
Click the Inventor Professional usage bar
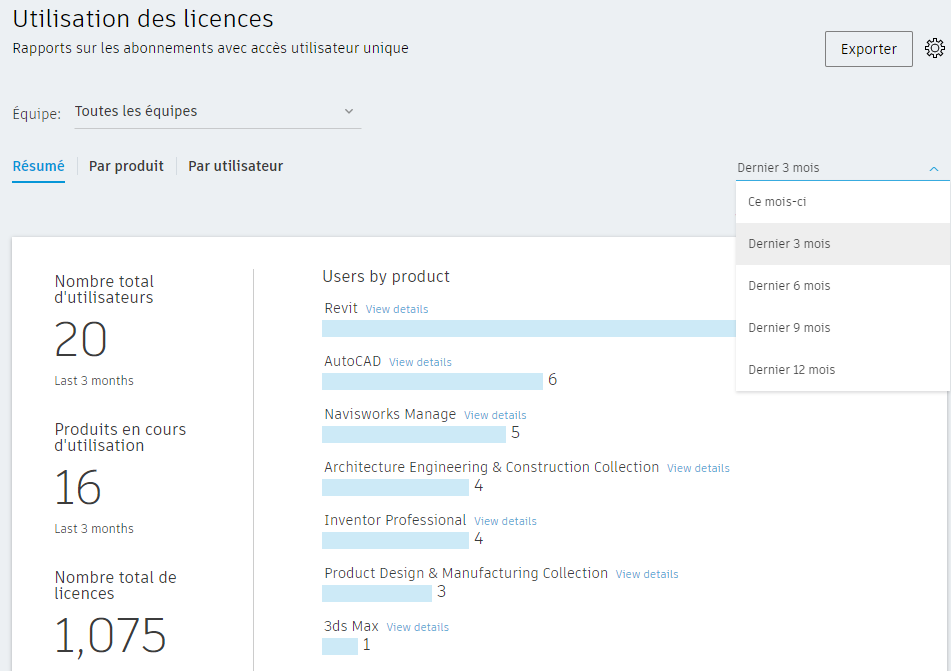[x=395, y=540]
